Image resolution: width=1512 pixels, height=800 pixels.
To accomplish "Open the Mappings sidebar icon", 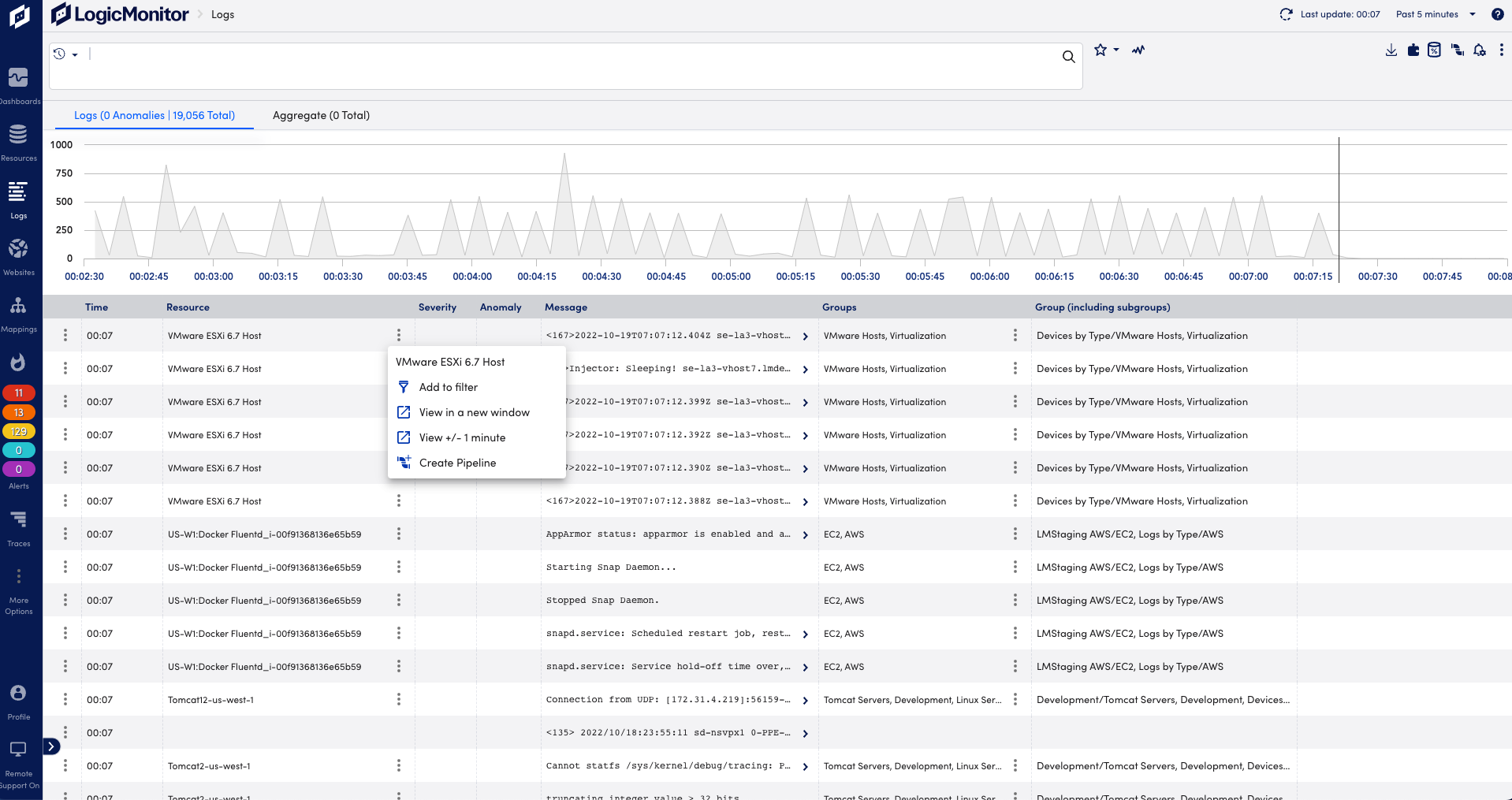I will (x=19, y=306).
